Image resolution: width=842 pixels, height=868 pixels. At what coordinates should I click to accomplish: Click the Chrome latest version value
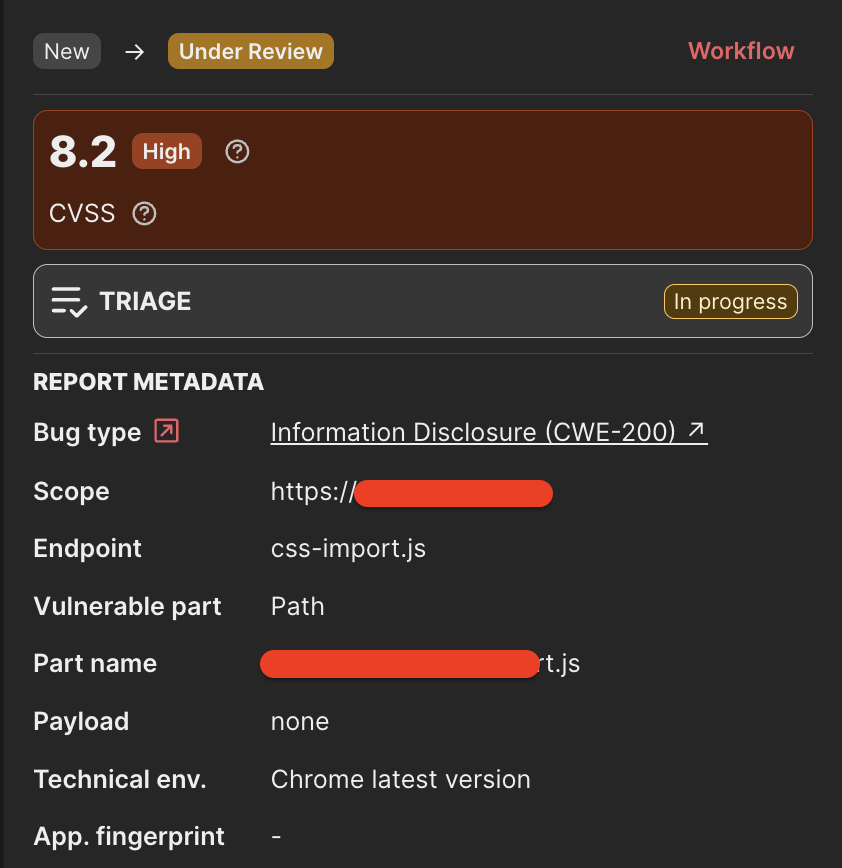click(x=401, y=779)
